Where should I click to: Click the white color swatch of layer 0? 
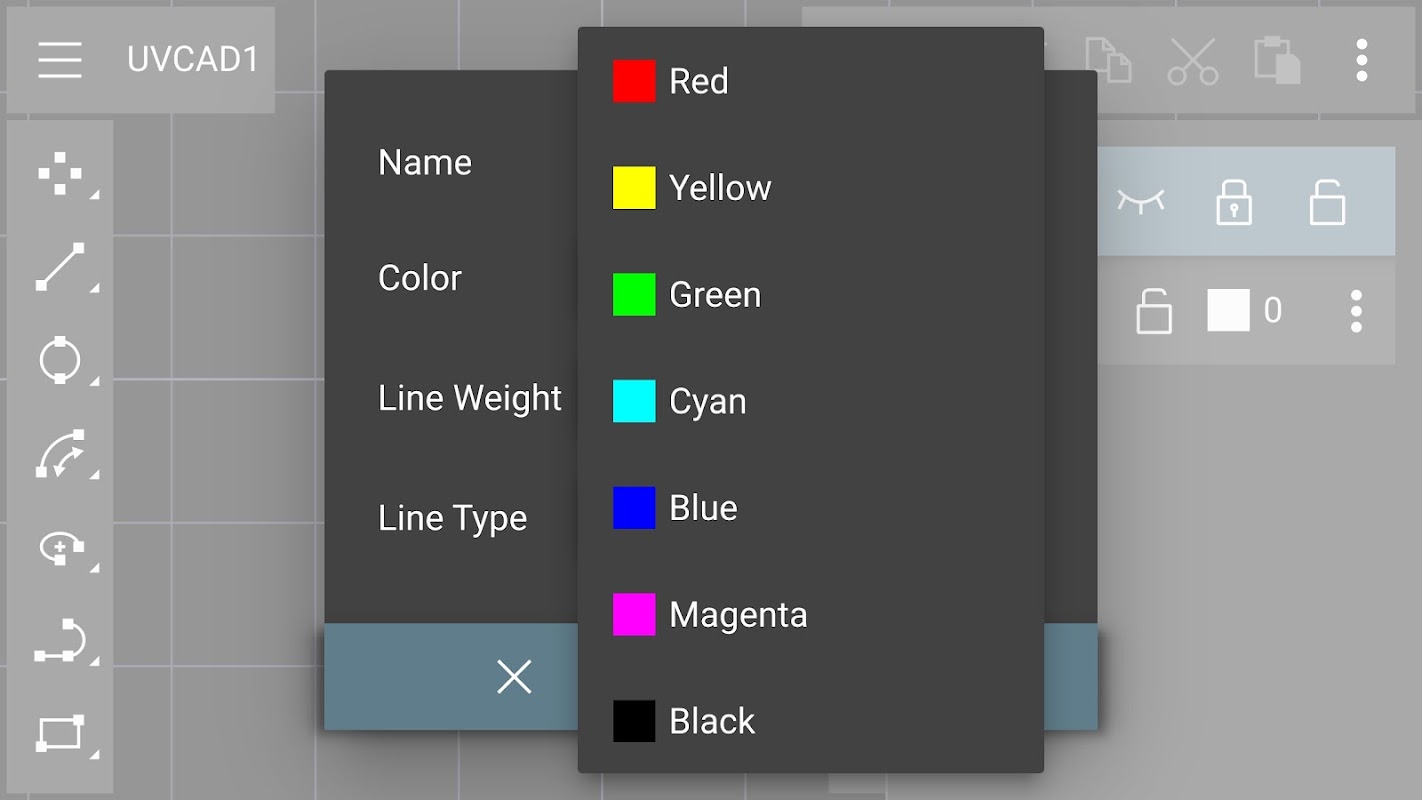pos(1228,311)
